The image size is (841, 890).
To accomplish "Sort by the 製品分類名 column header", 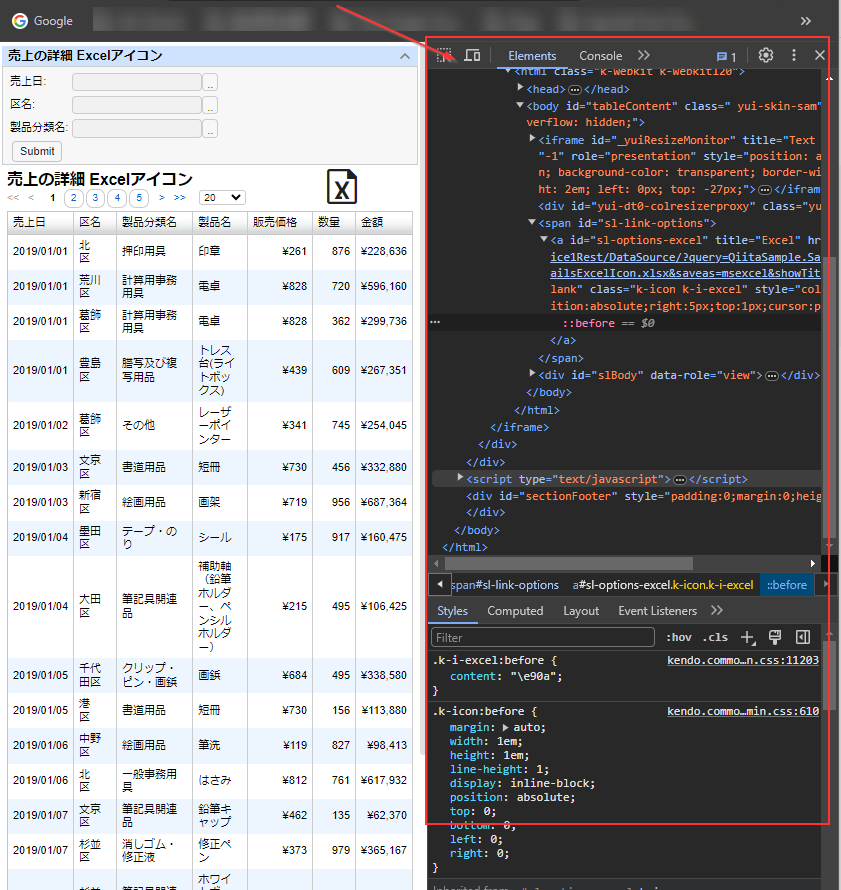I will tap(154, 222).
